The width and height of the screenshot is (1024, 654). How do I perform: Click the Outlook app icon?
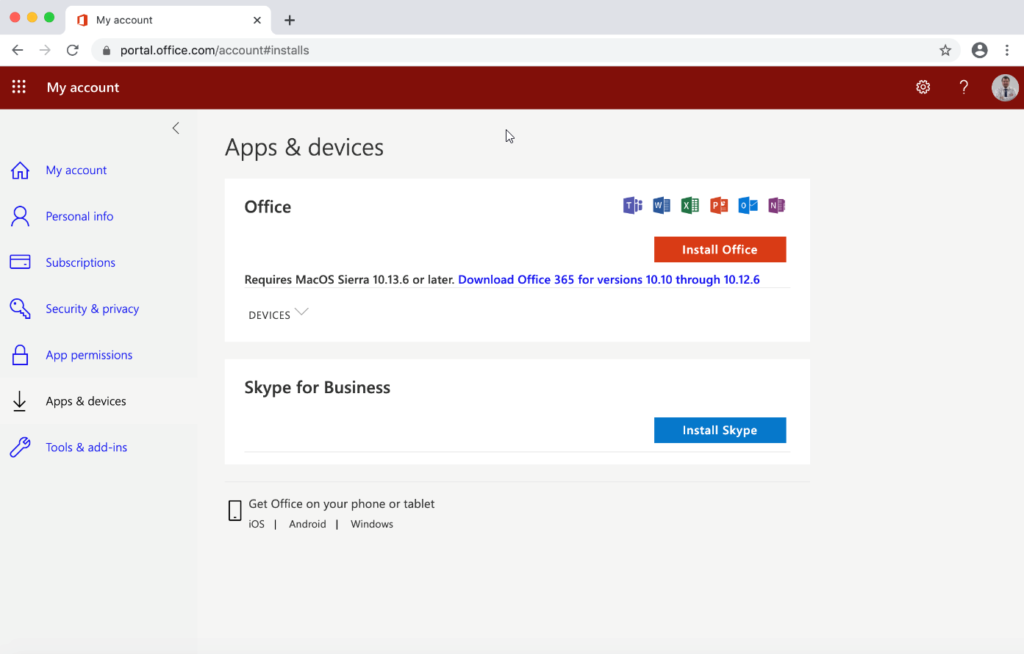pos(748,205)
